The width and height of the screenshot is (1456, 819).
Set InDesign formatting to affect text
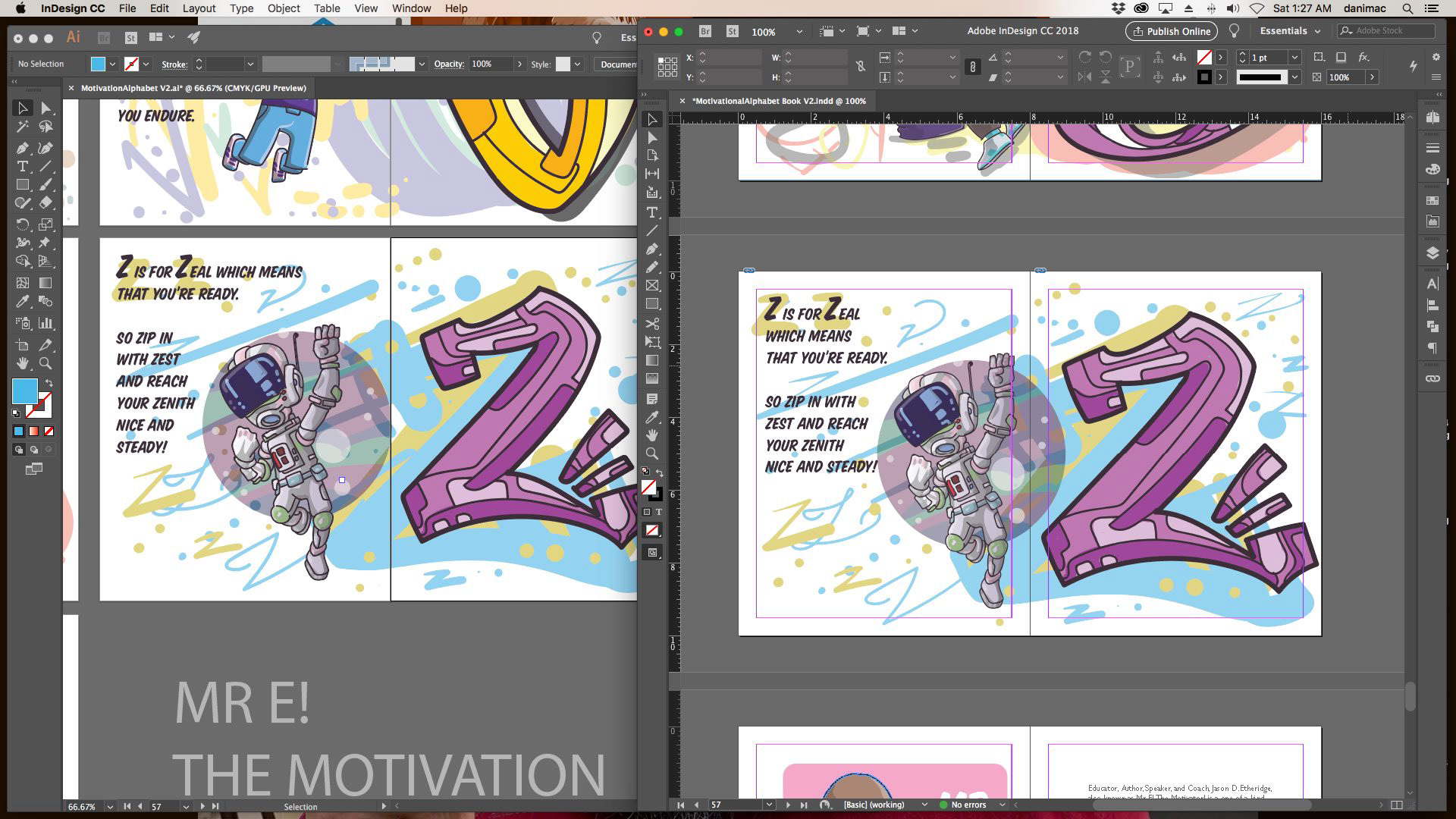[x=659, y=512]
